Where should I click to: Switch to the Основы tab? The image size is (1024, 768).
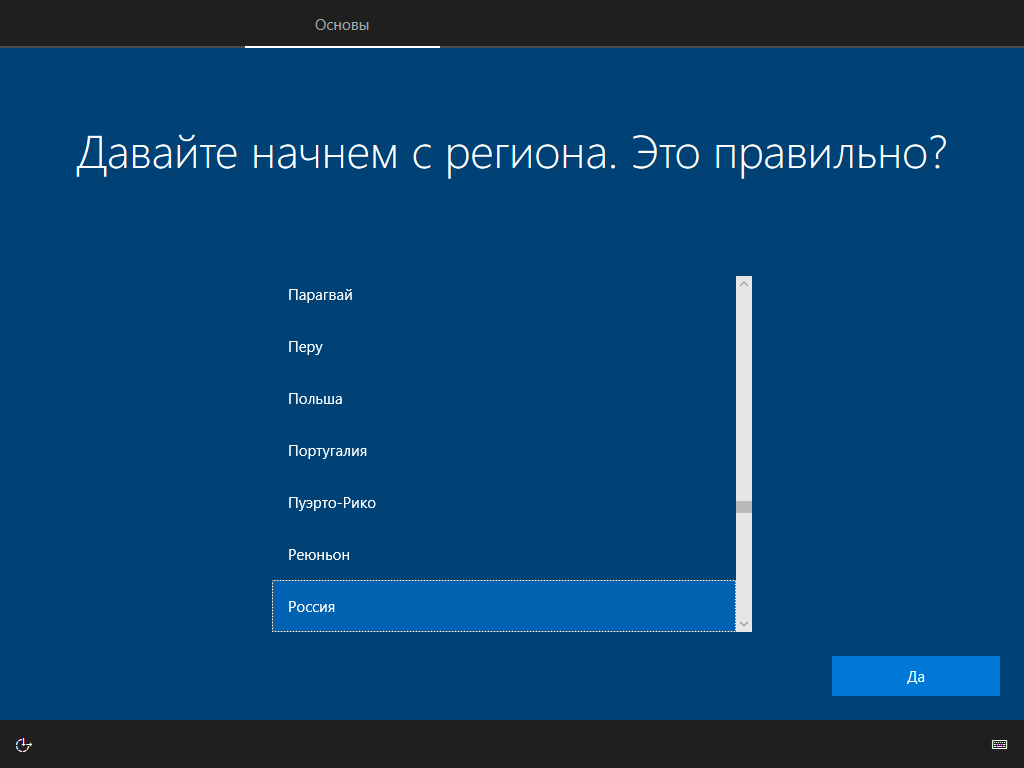coord(342,25)
